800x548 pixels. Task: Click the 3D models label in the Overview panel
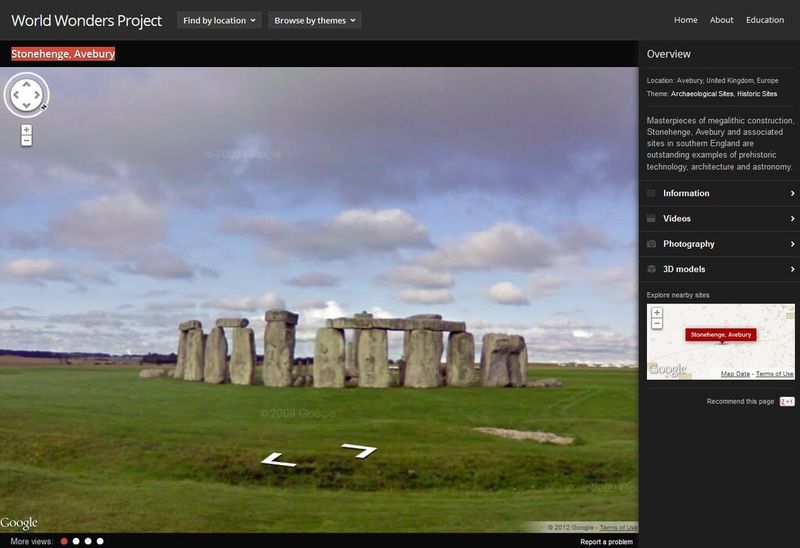pyautogui.click(x=684, y=269)
